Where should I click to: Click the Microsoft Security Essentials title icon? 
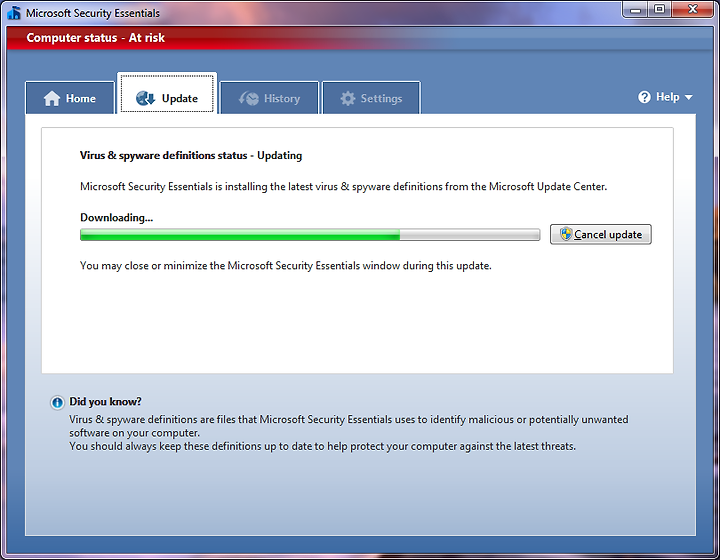point(14,13)
